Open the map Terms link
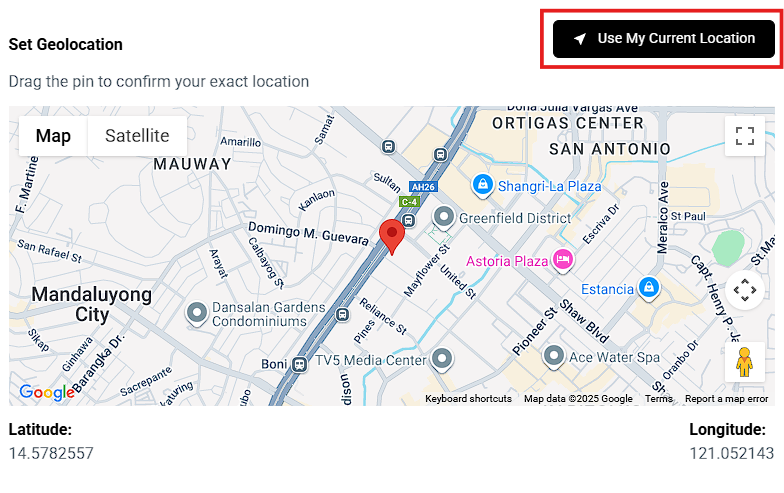 (659, 398)
